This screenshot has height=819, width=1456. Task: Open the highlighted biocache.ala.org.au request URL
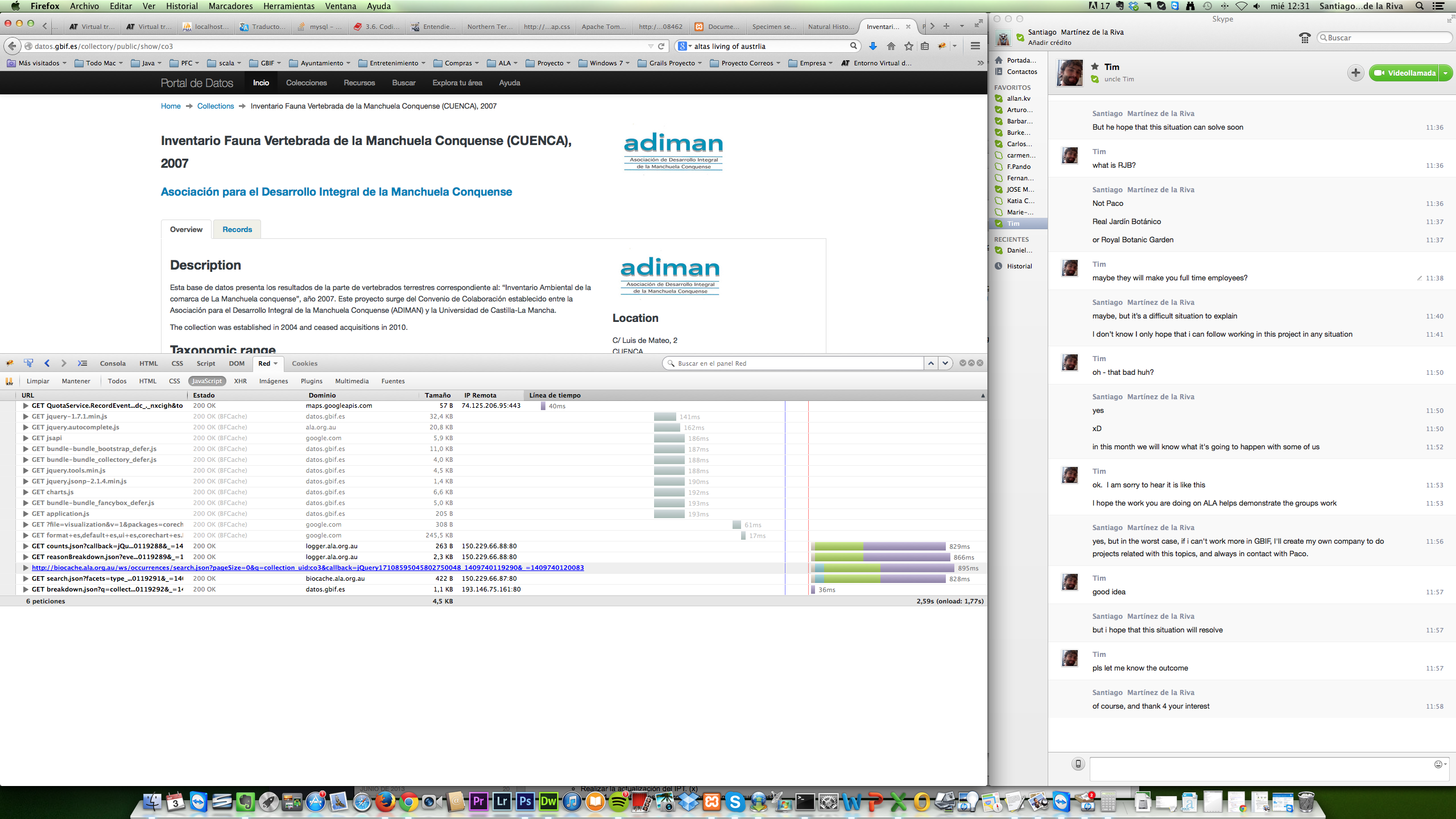tap(308, 568)
